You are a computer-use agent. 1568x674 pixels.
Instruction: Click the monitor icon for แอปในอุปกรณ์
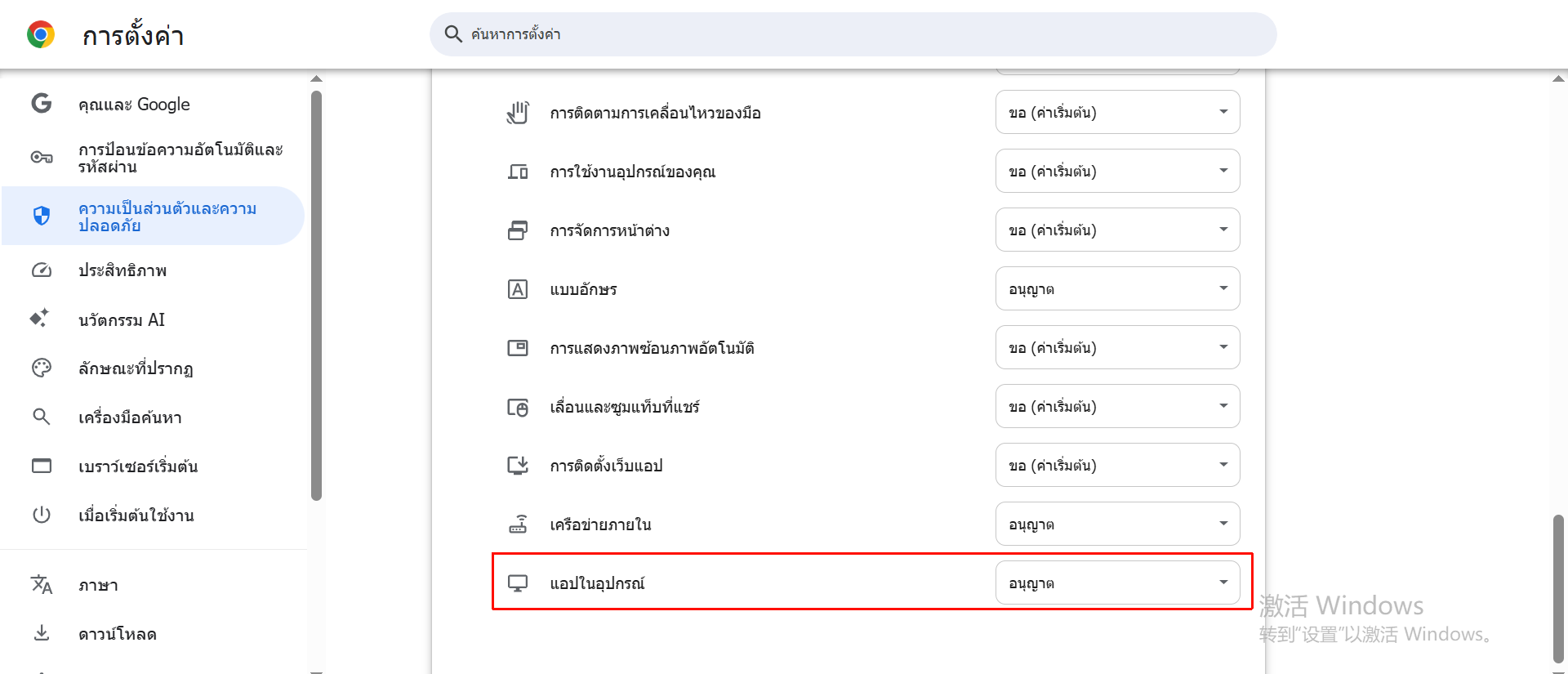point(518,583)
